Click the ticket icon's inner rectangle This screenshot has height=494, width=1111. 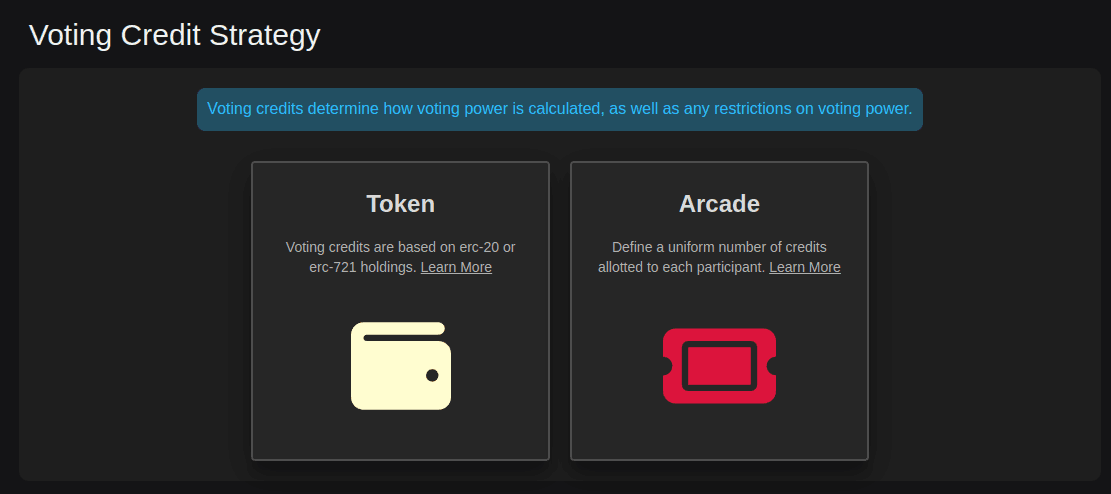coord(719,366)
